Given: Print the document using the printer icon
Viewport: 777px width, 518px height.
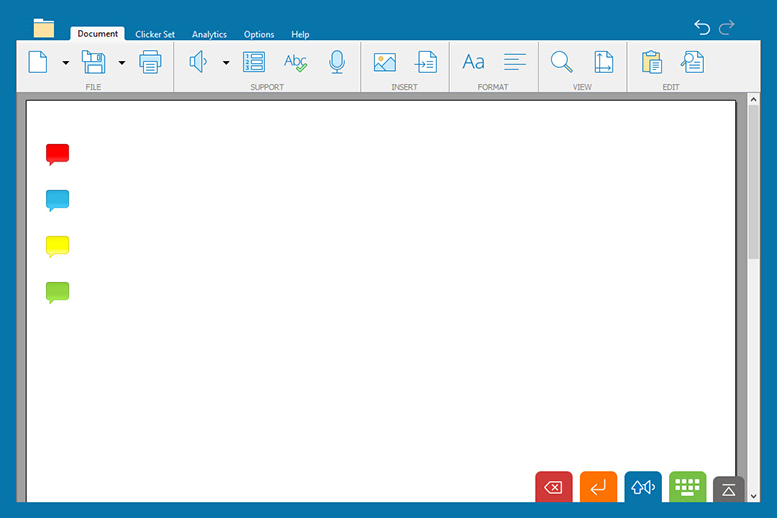Looking at the screenshot, I should coord(150,62).
